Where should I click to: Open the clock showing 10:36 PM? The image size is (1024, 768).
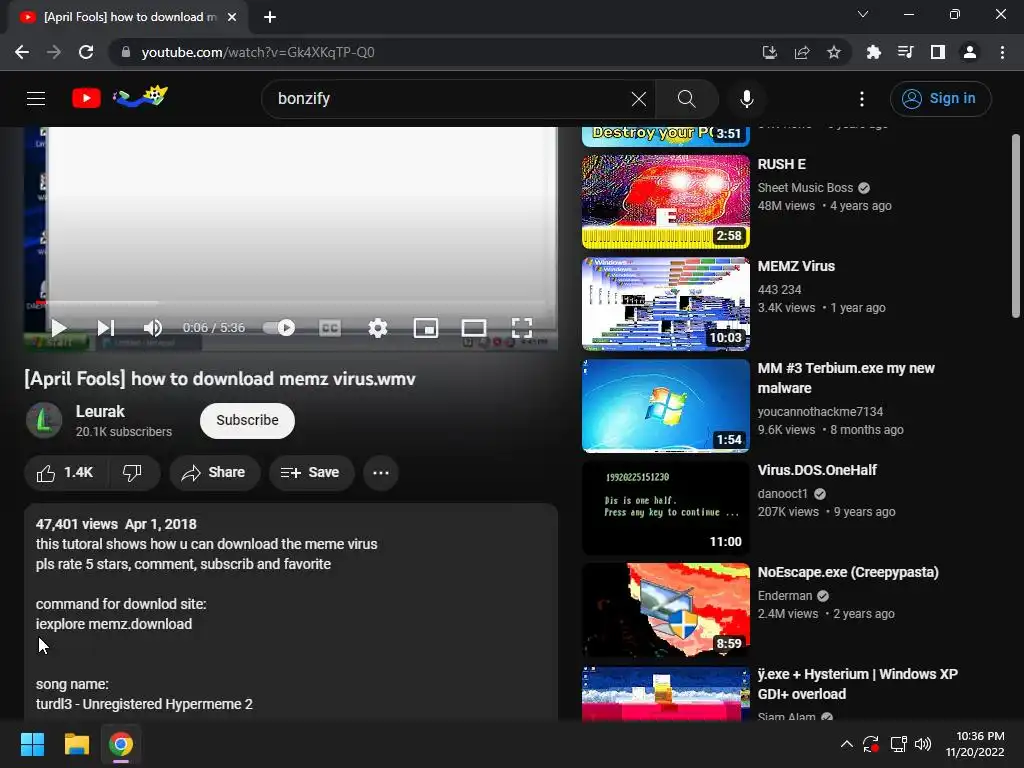(975, 744)
